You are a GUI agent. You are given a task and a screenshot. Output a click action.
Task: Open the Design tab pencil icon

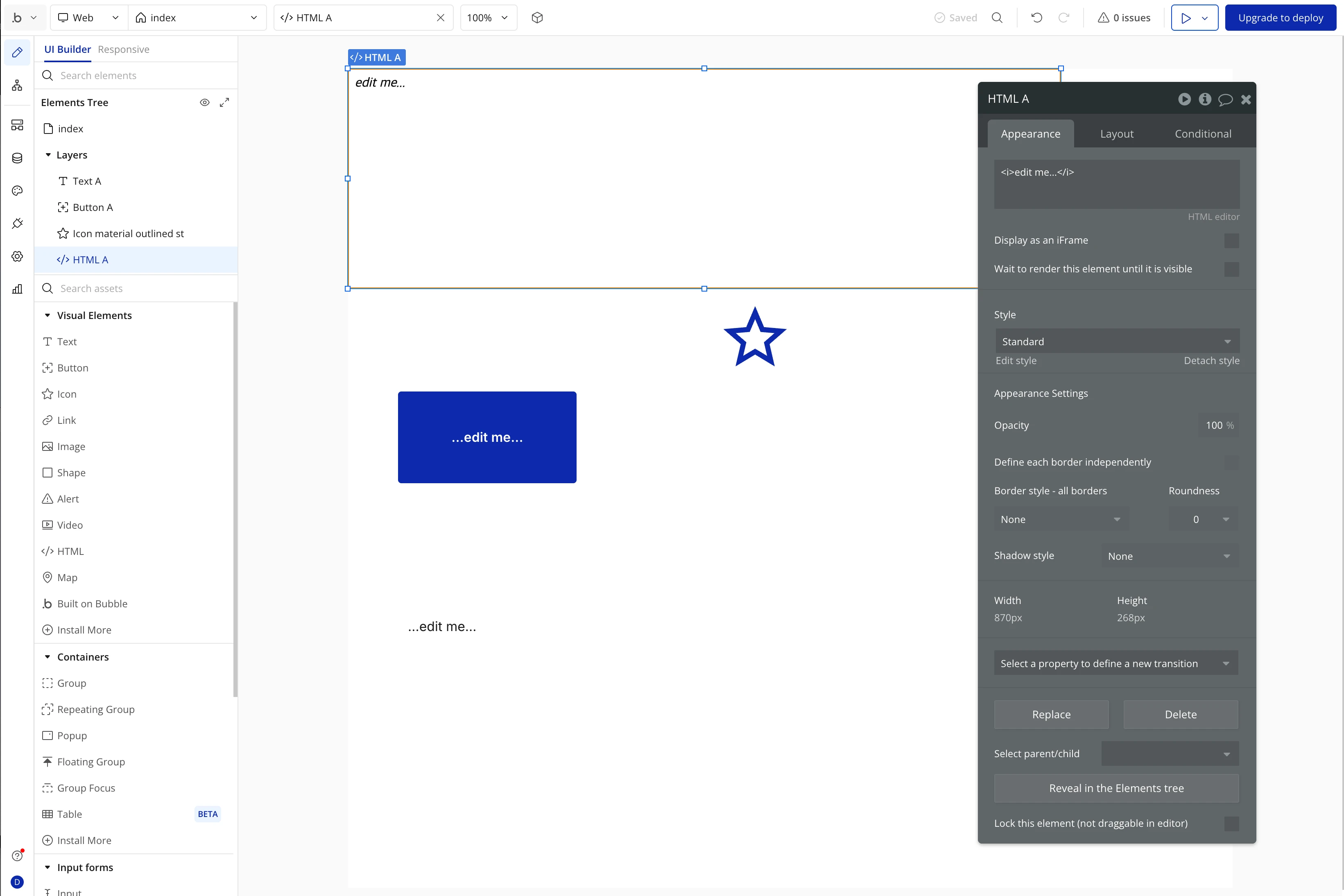point(17,52)
